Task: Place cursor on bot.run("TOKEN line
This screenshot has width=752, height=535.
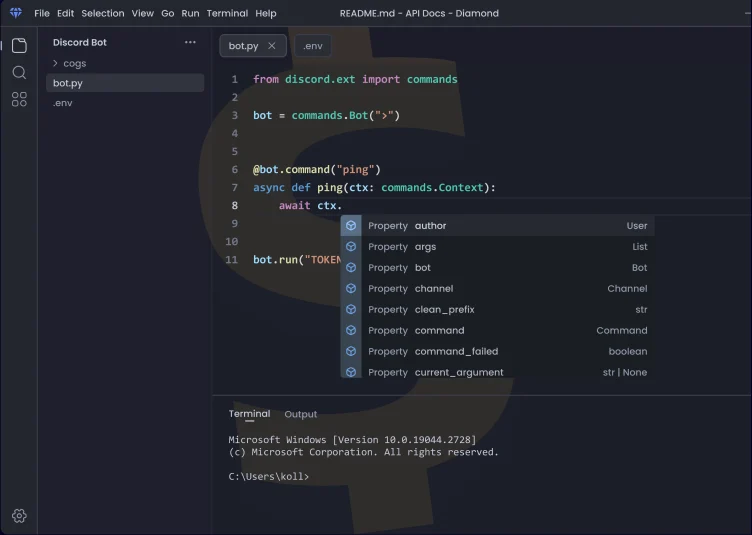Action: tap(297, 260)
